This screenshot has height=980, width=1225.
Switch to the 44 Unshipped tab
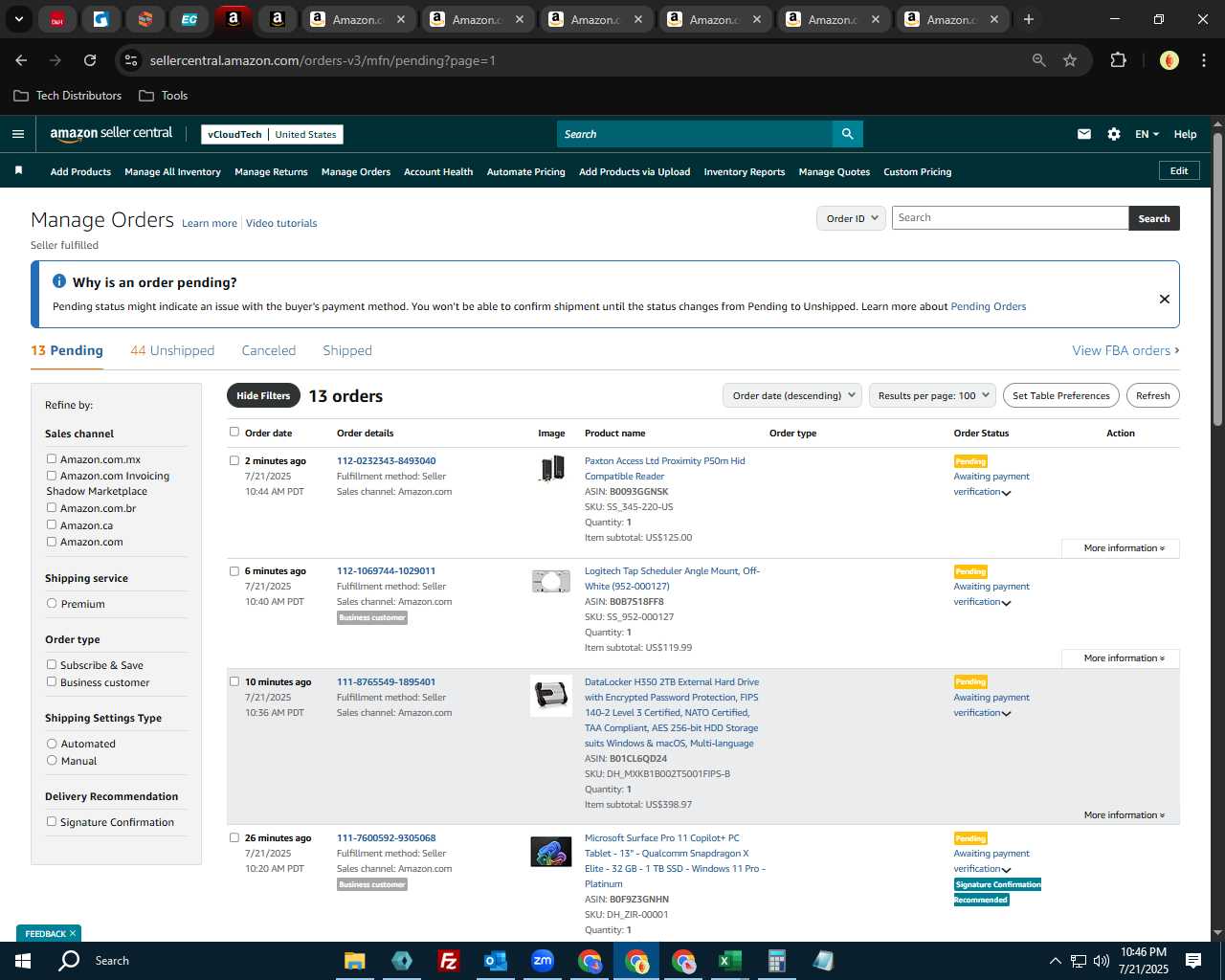point(172,350)
